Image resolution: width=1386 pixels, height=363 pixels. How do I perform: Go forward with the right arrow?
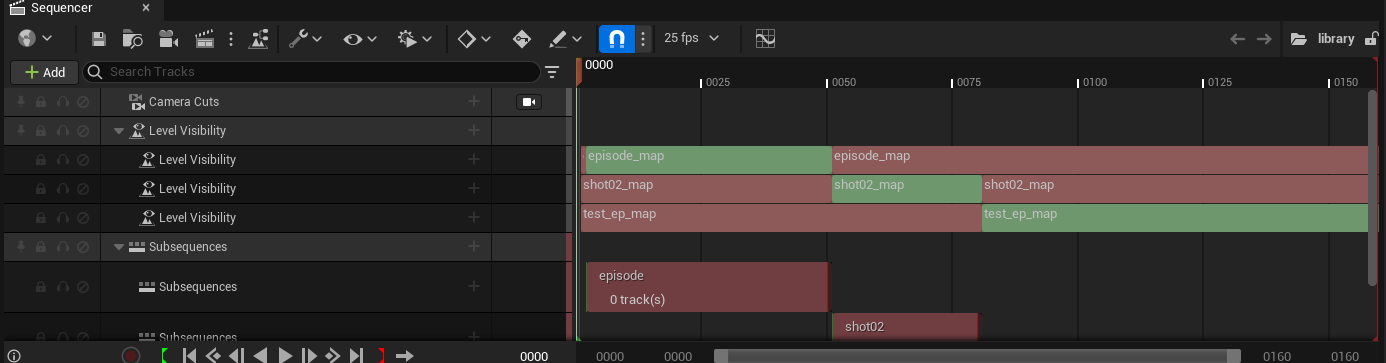pos(1264,39)
